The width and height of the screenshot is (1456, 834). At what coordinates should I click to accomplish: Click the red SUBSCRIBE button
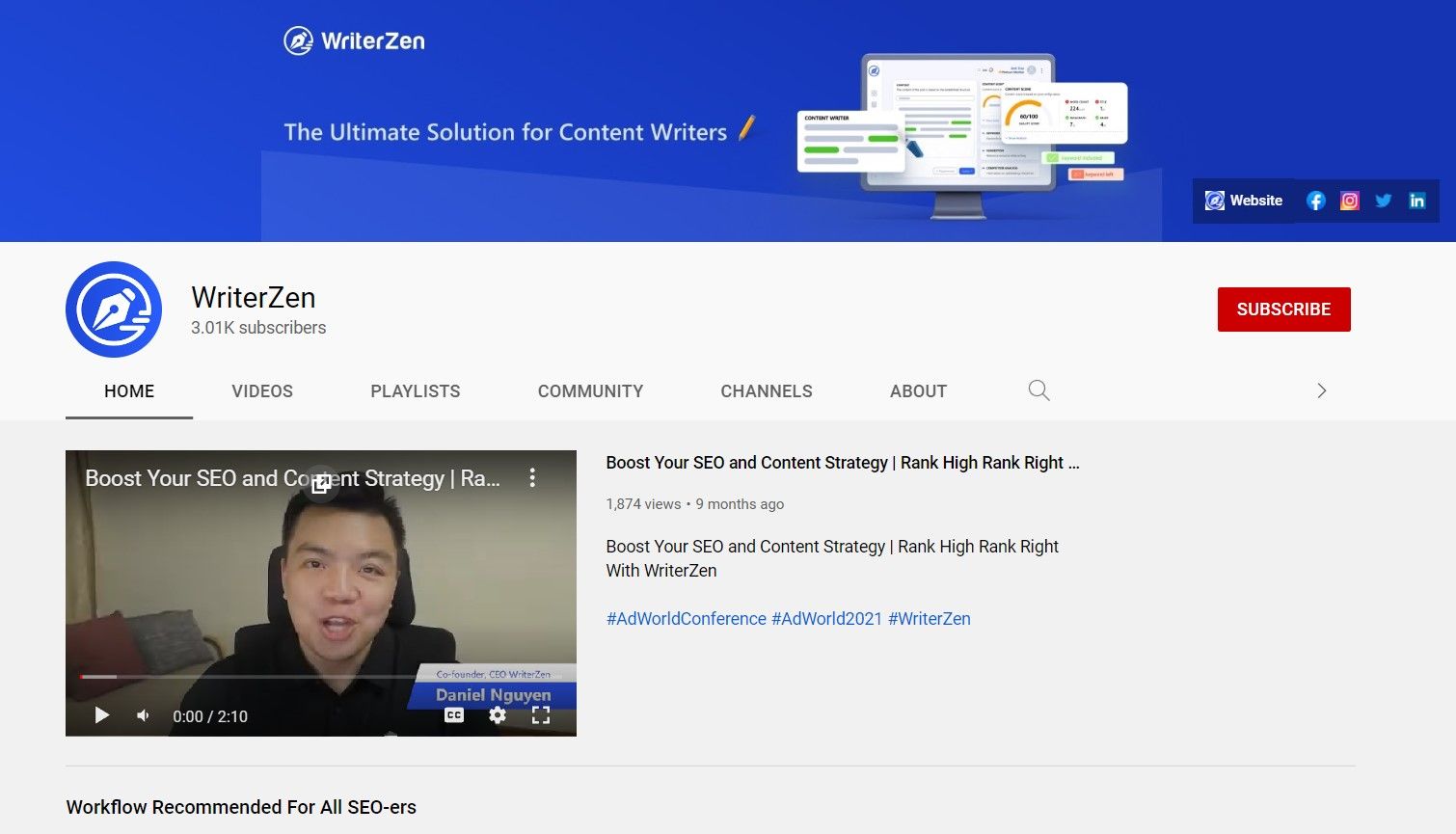click(1283, 309)
